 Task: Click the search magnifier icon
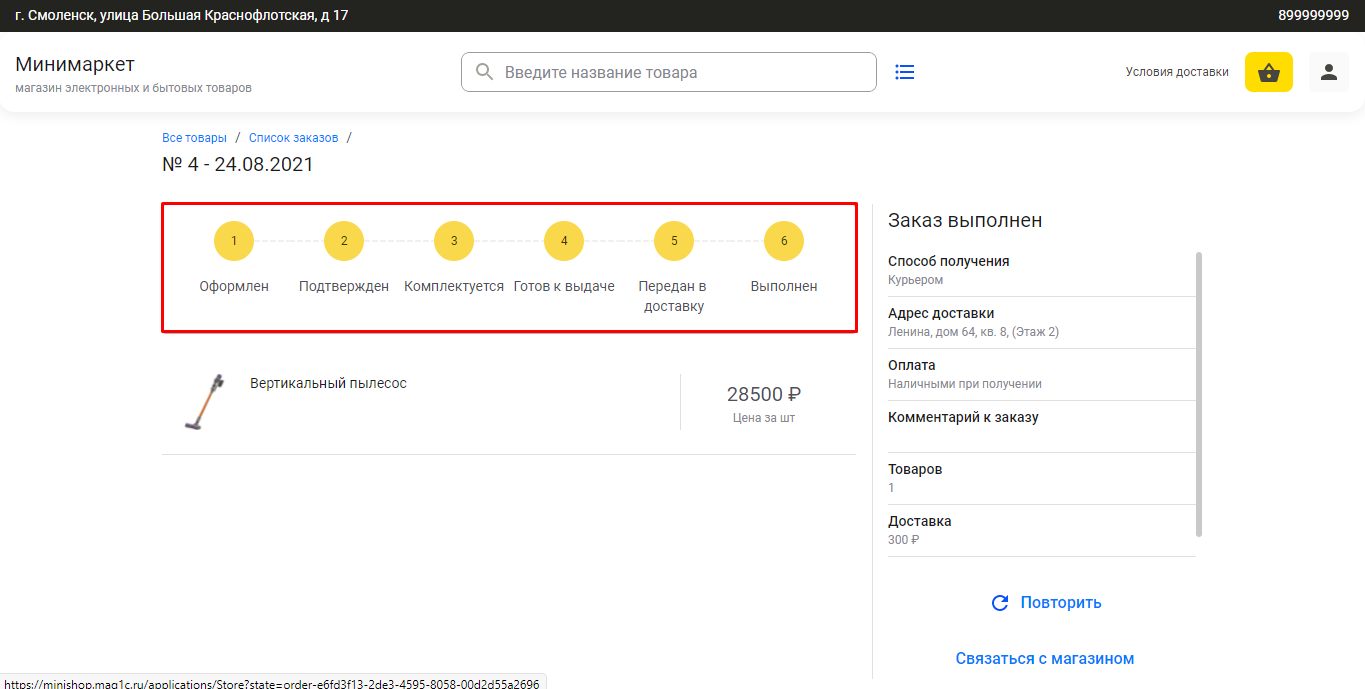coord(485,72)
